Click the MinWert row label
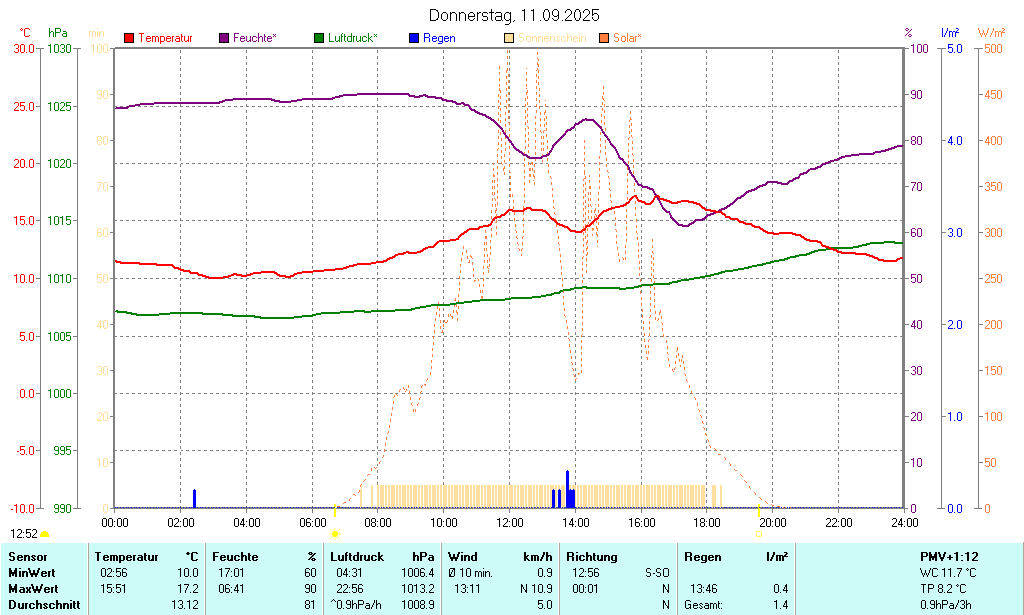The width and height of the screenshot is (1024, 615). [32, 573]
